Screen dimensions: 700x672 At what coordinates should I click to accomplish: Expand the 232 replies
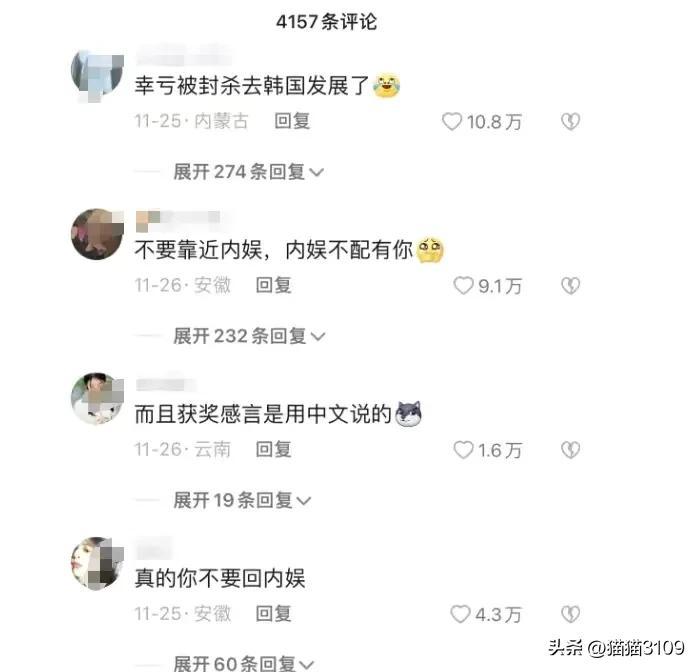[x=249, y=336]
